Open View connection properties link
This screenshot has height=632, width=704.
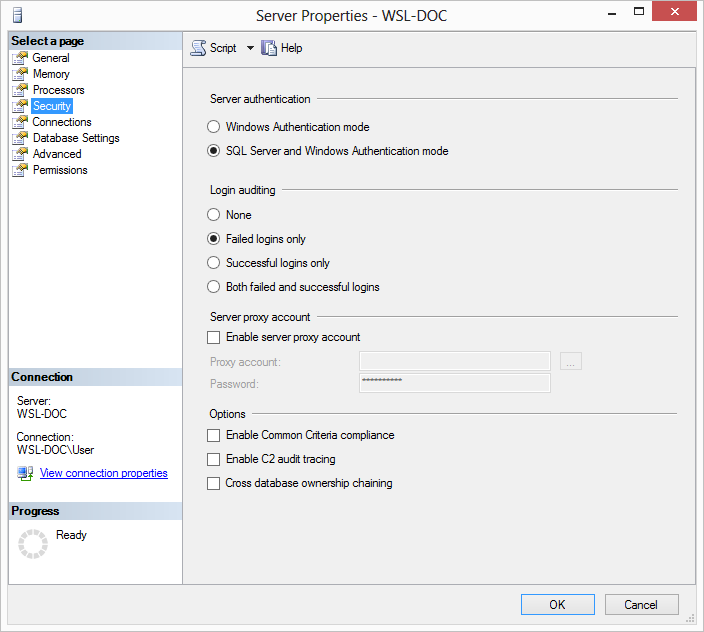tap(104, 473)
